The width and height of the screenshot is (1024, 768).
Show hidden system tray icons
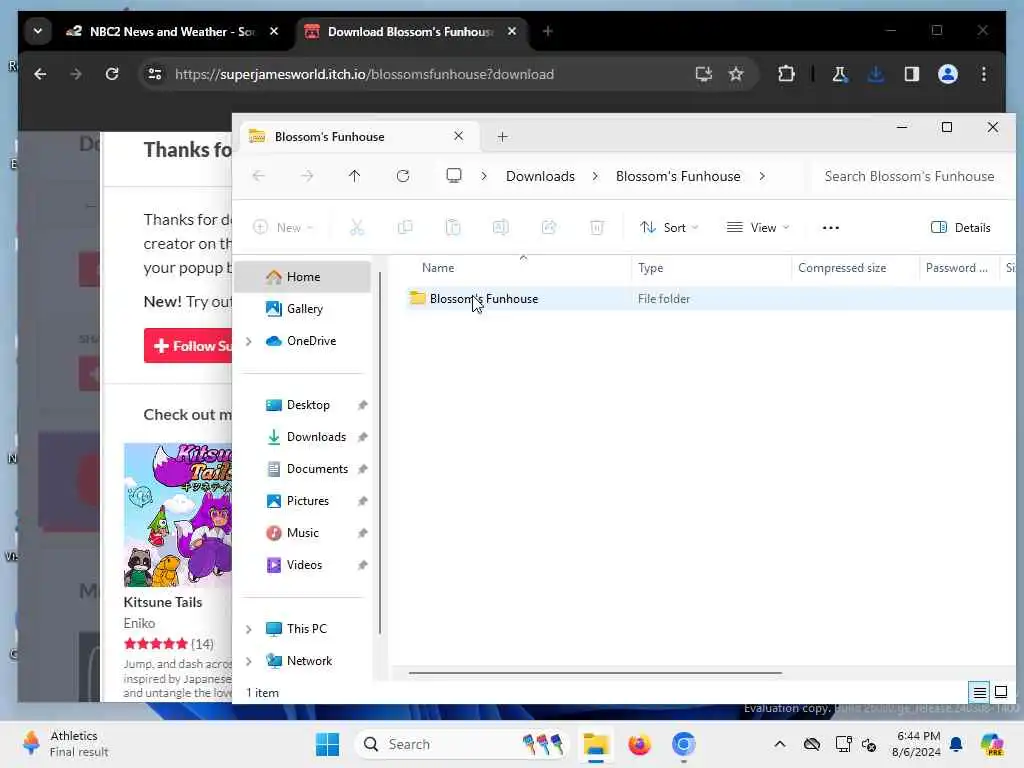[x=780, y=744]
